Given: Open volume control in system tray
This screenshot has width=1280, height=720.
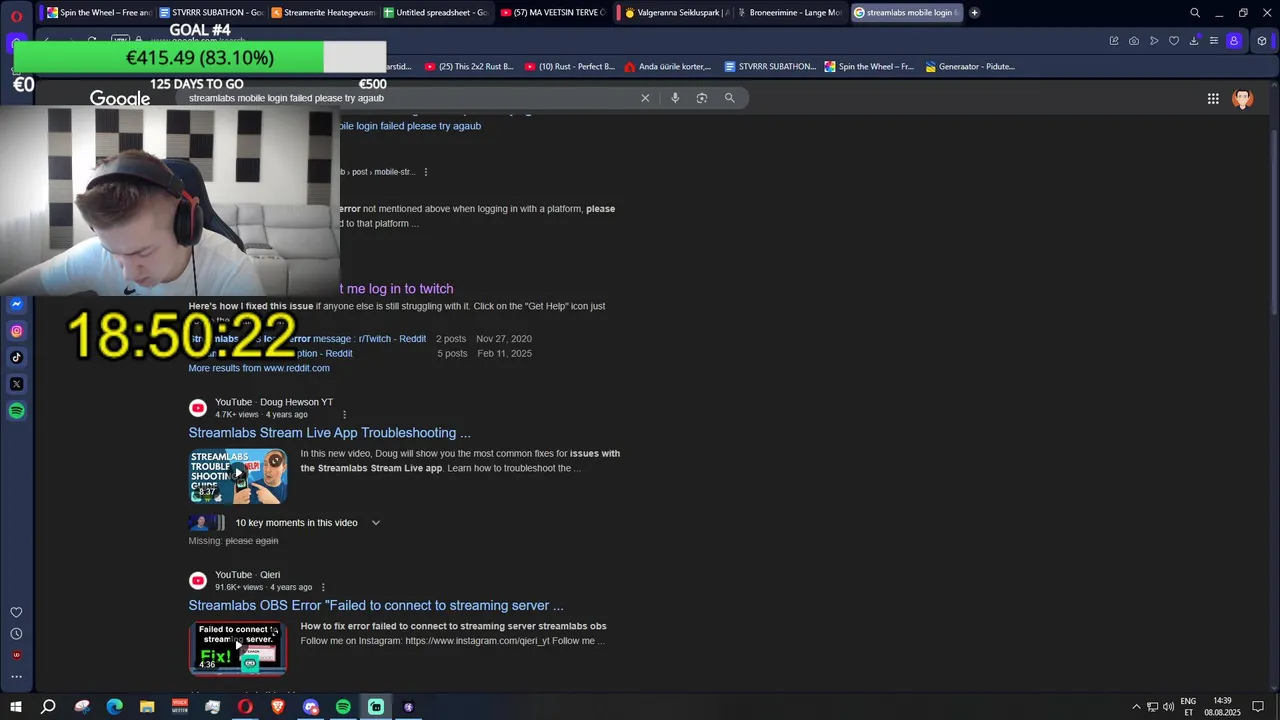Looking at the screenshot, I should (1168, 707).
